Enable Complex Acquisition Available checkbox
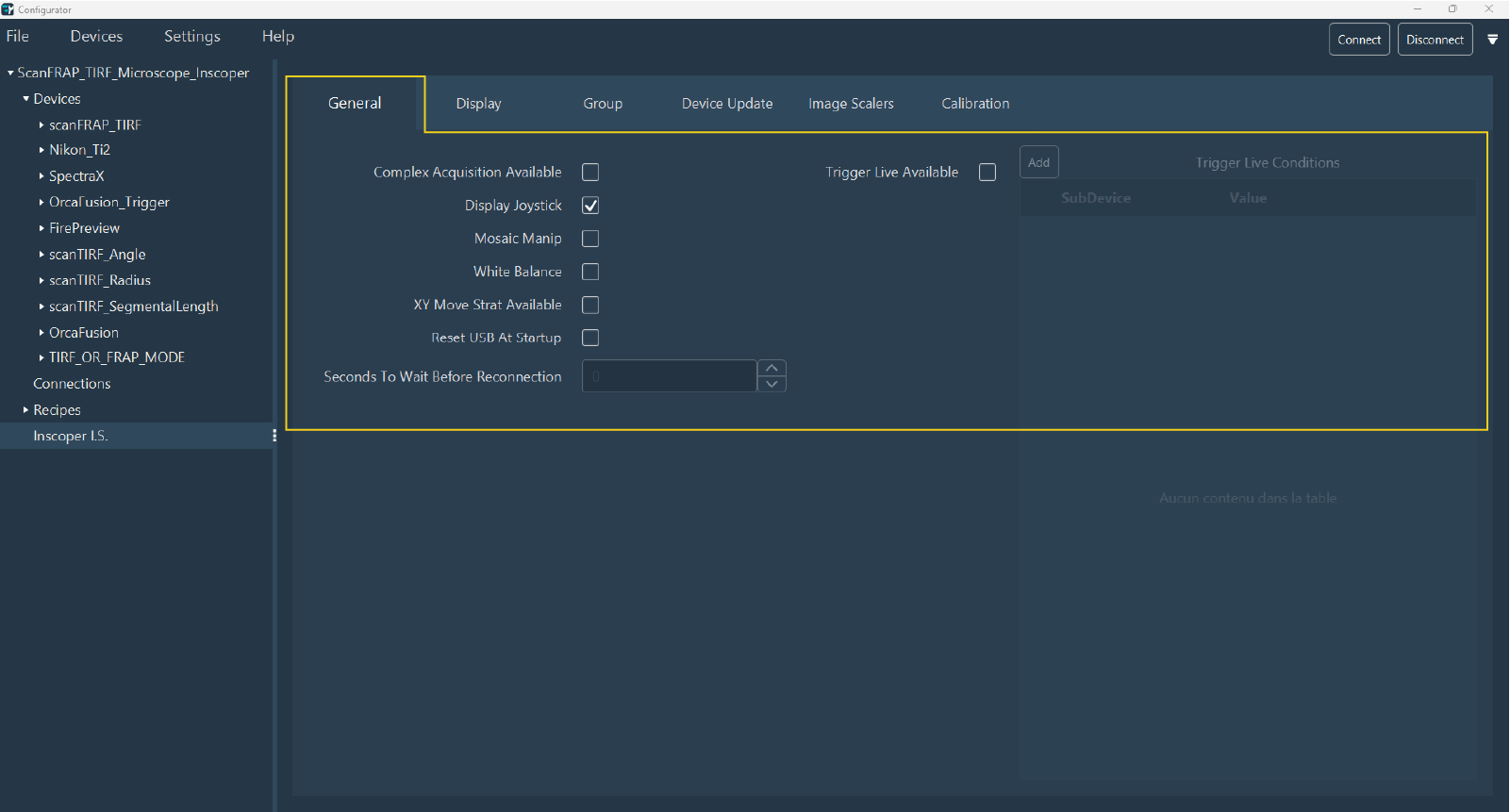 (590, 173)
